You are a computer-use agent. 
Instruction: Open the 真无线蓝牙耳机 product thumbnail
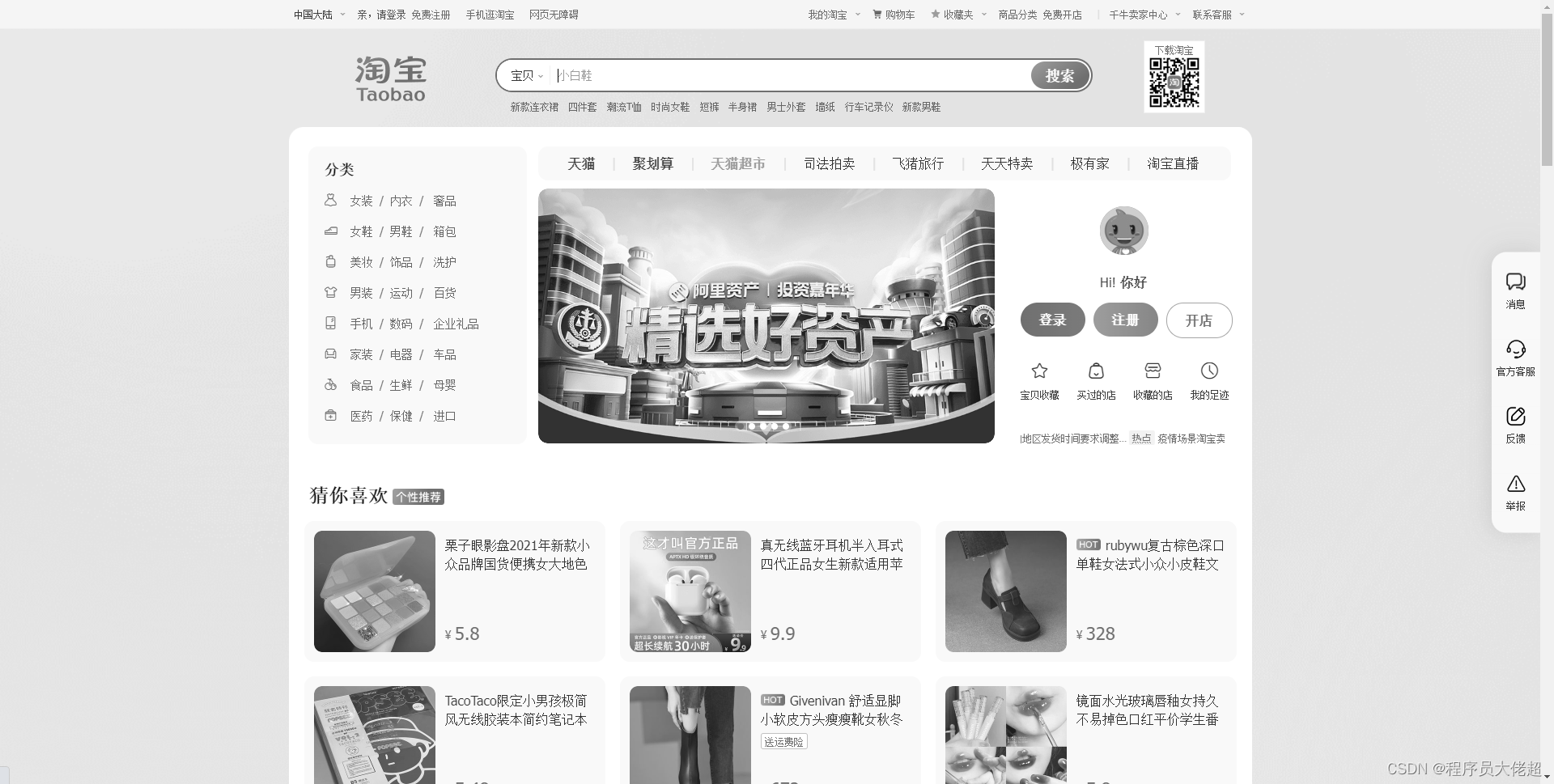tap(690, 591)
